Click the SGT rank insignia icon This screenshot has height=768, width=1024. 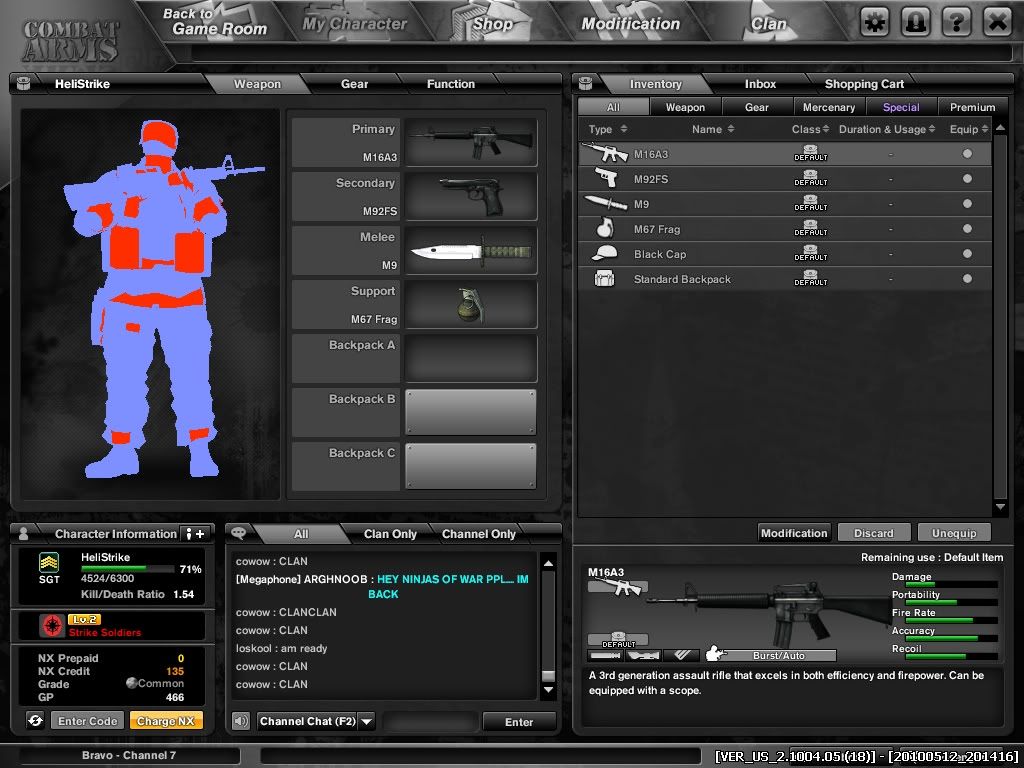pos(49,562)
